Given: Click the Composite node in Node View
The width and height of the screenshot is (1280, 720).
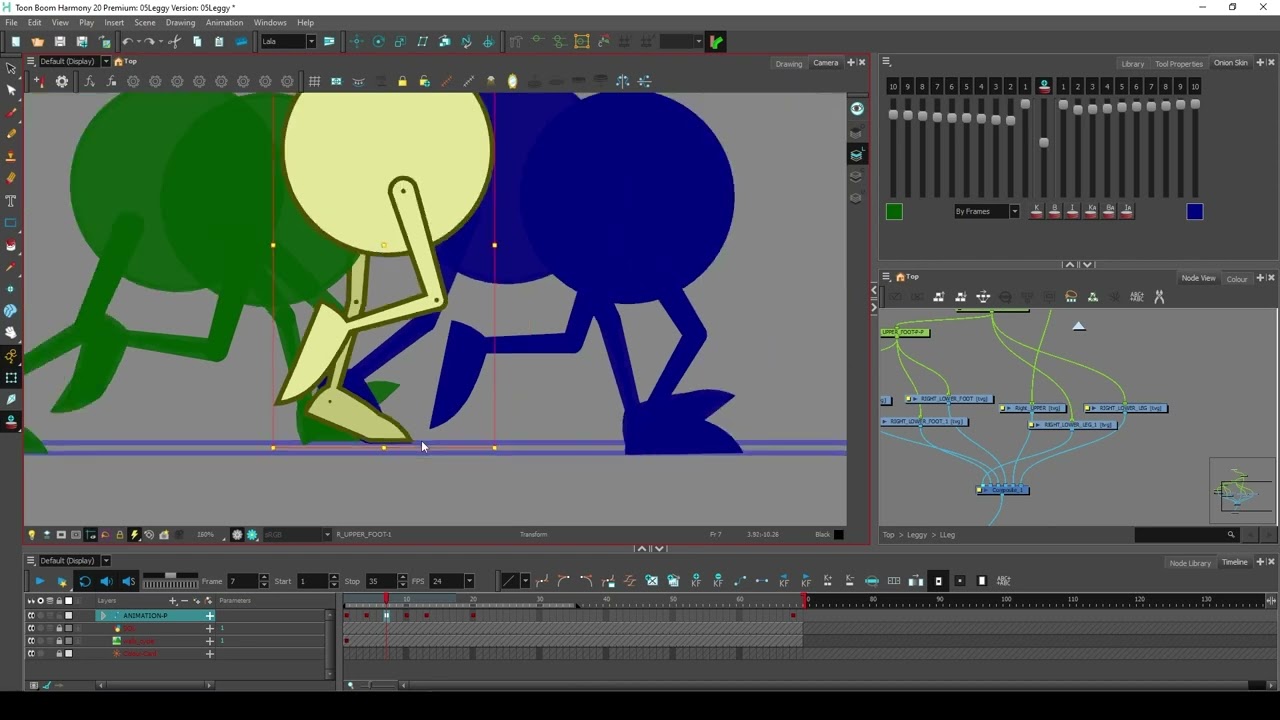Looking at the screenshot, I should (1003, 490).
